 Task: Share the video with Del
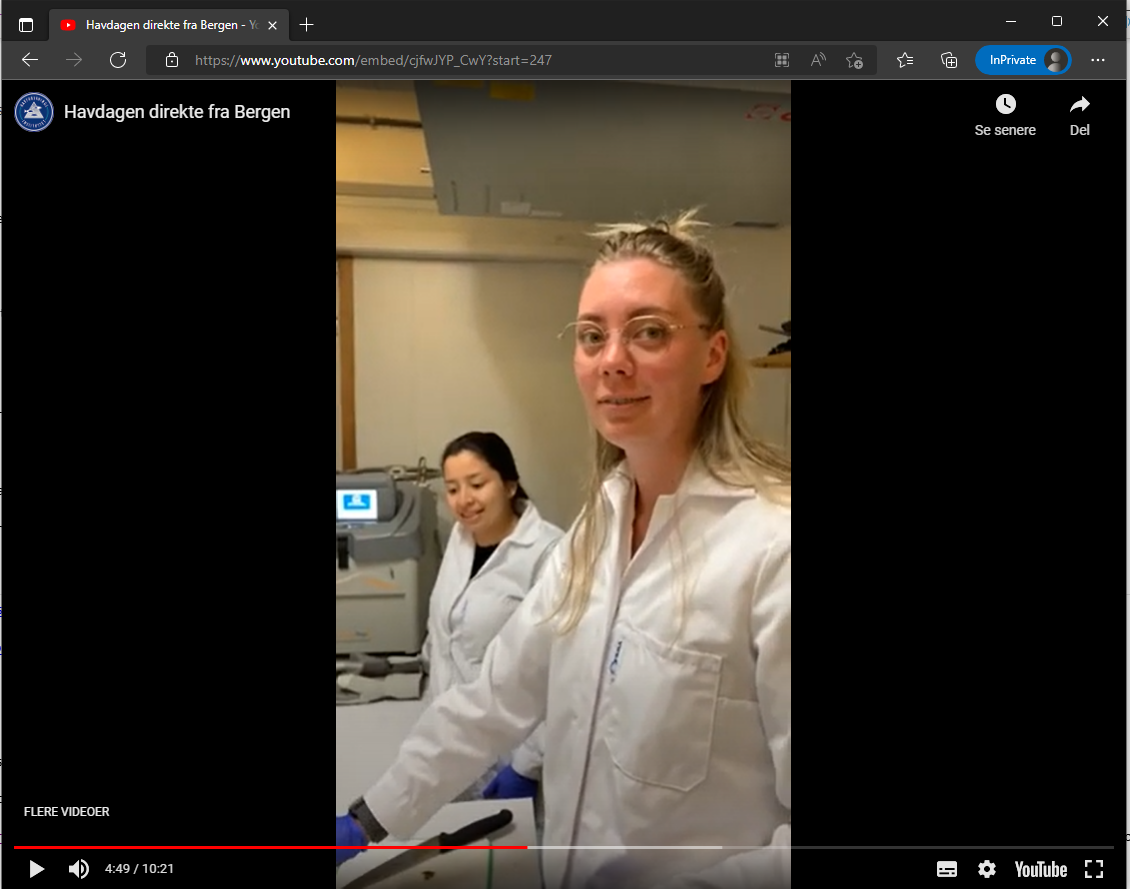click(x=1080, y=115)
